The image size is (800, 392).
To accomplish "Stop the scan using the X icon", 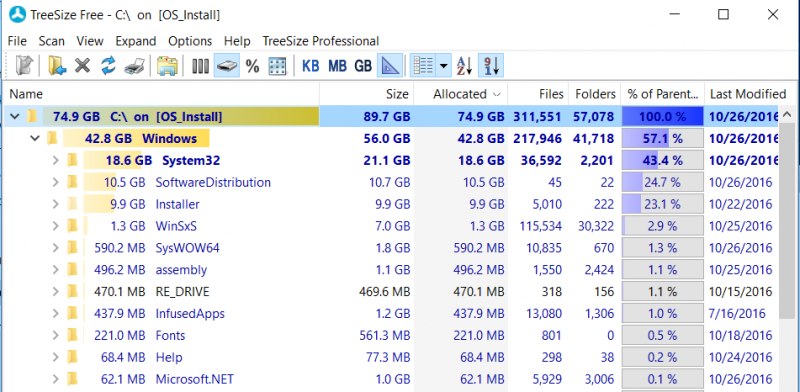I will coord(82,65).
